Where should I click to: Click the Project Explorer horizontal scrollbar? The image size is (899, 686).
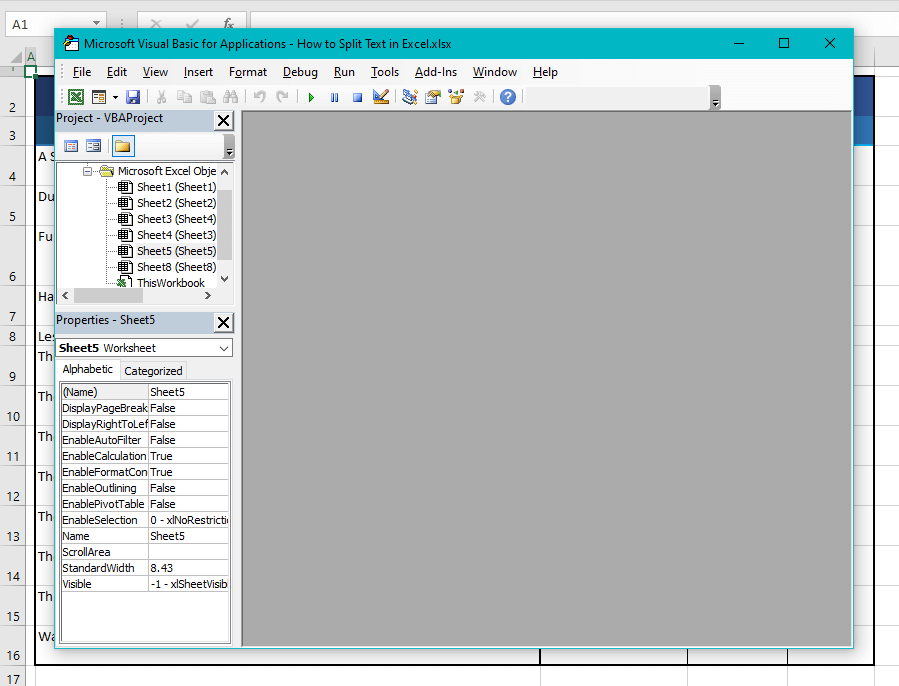pyautogui.click(x=140, y=295)
